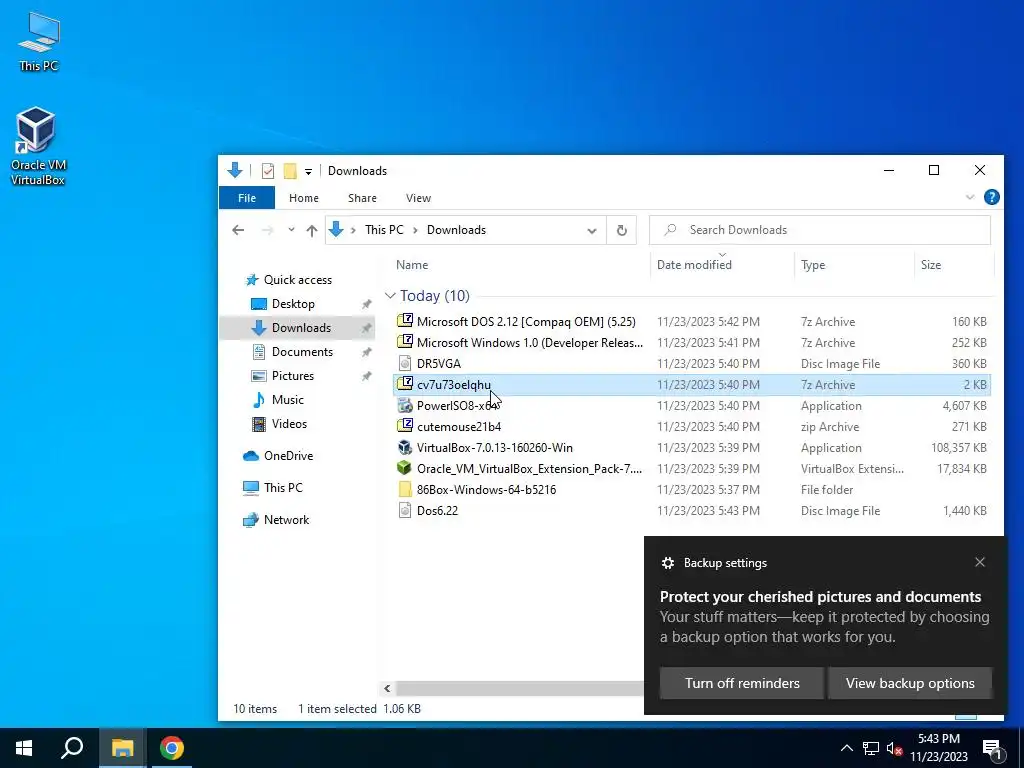1024x768 pixels.
Task: Open the Windows Start menu
Action: click(25, 748)
